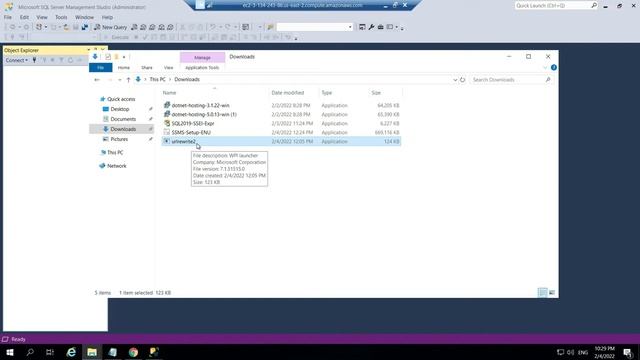Click Save All icon in SSMS toolbar
This screenshot has height=360, width=640.
click(84, 27)
